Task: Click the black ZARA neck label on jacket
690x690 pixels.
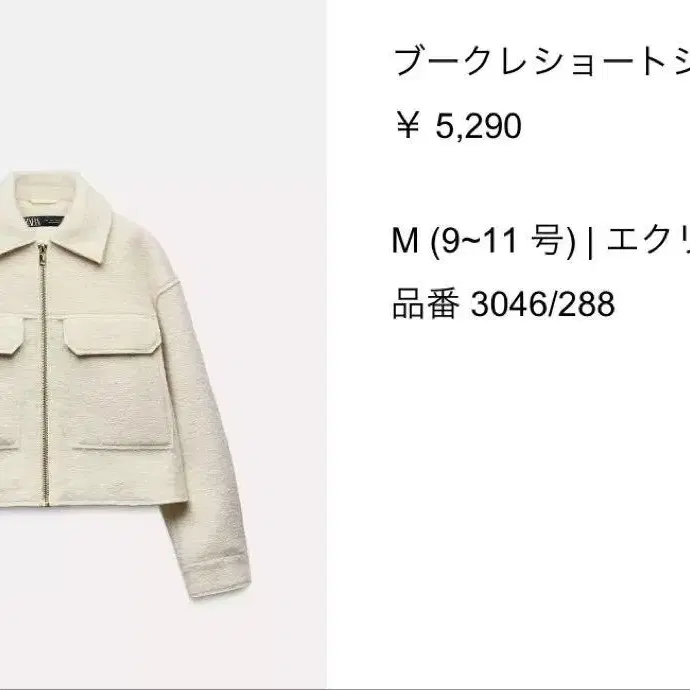Action: [43, 221]
